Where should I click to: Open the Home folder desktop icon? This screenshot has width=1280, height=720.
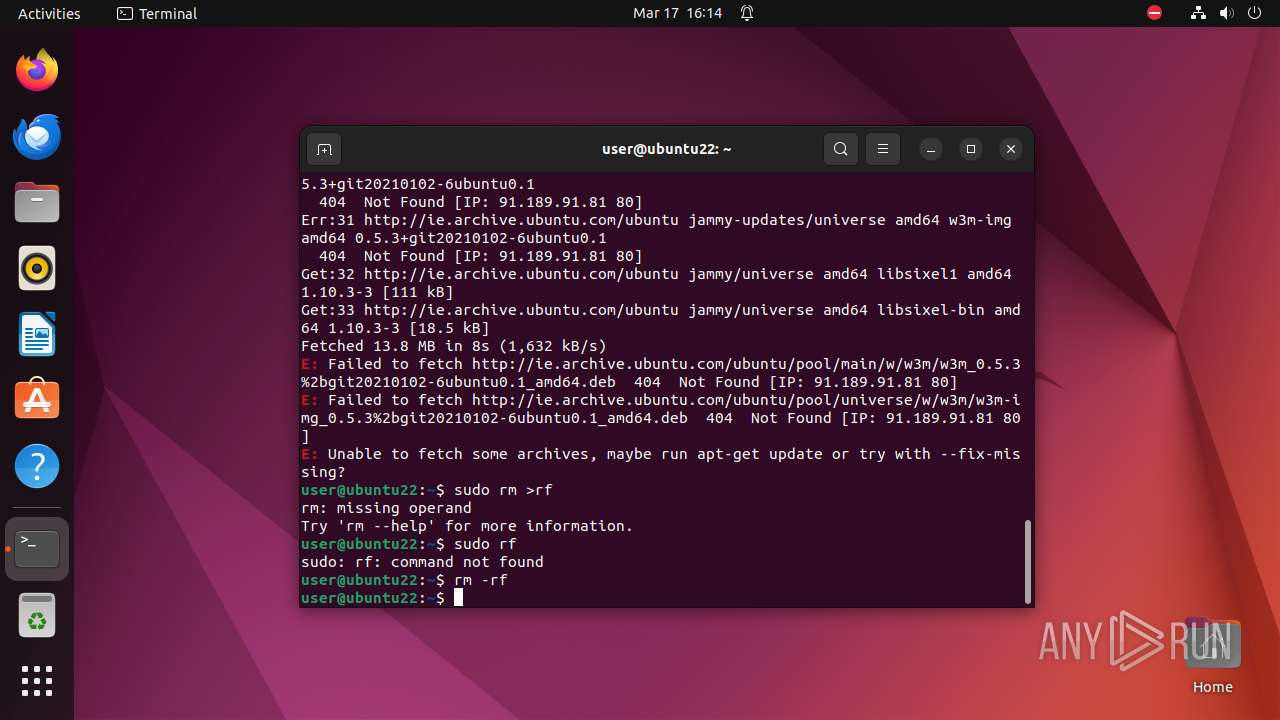(1213, 656)
